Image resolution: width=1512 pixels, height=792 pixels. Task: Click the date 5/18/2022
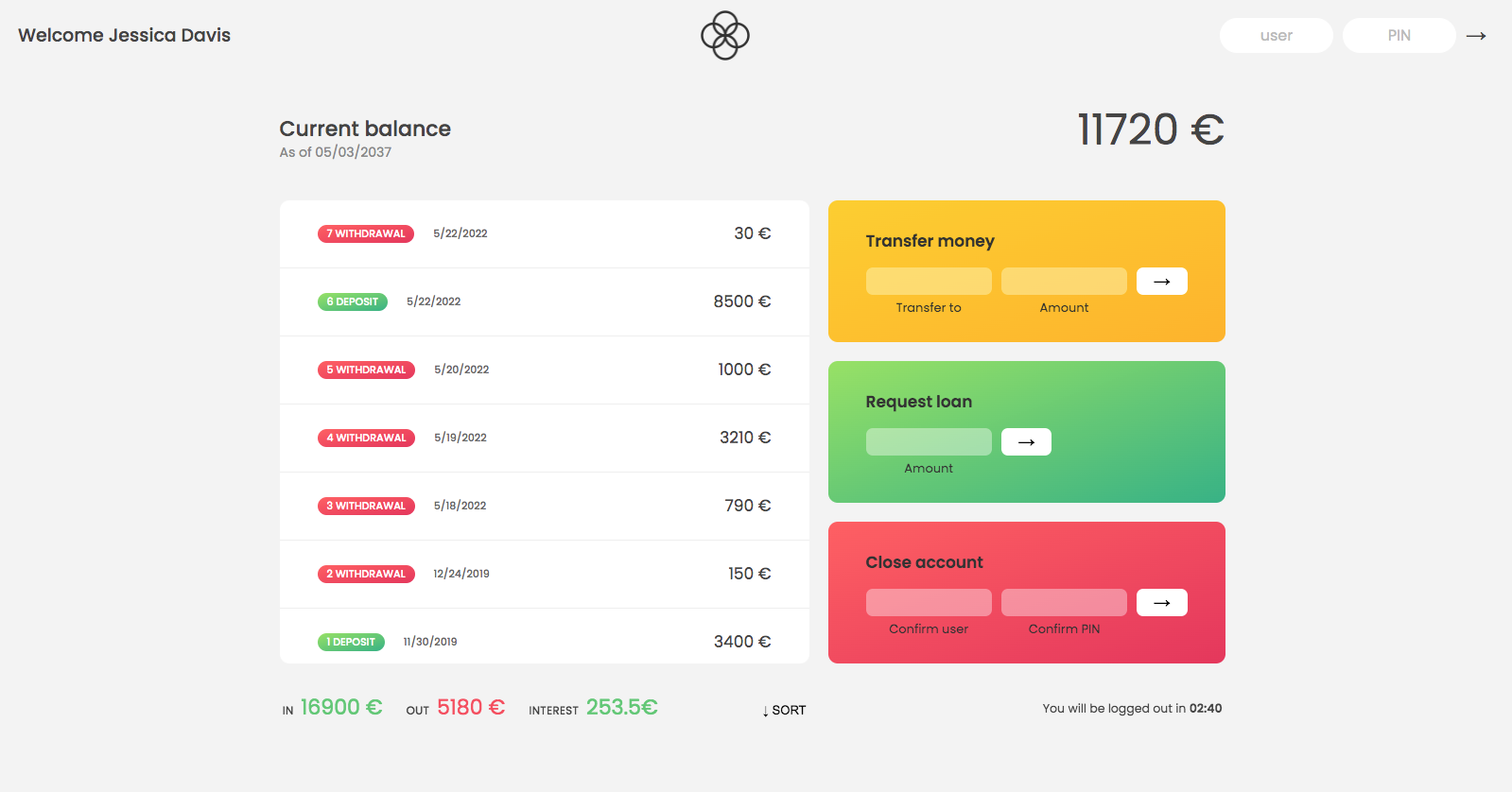tap(461, 506)
